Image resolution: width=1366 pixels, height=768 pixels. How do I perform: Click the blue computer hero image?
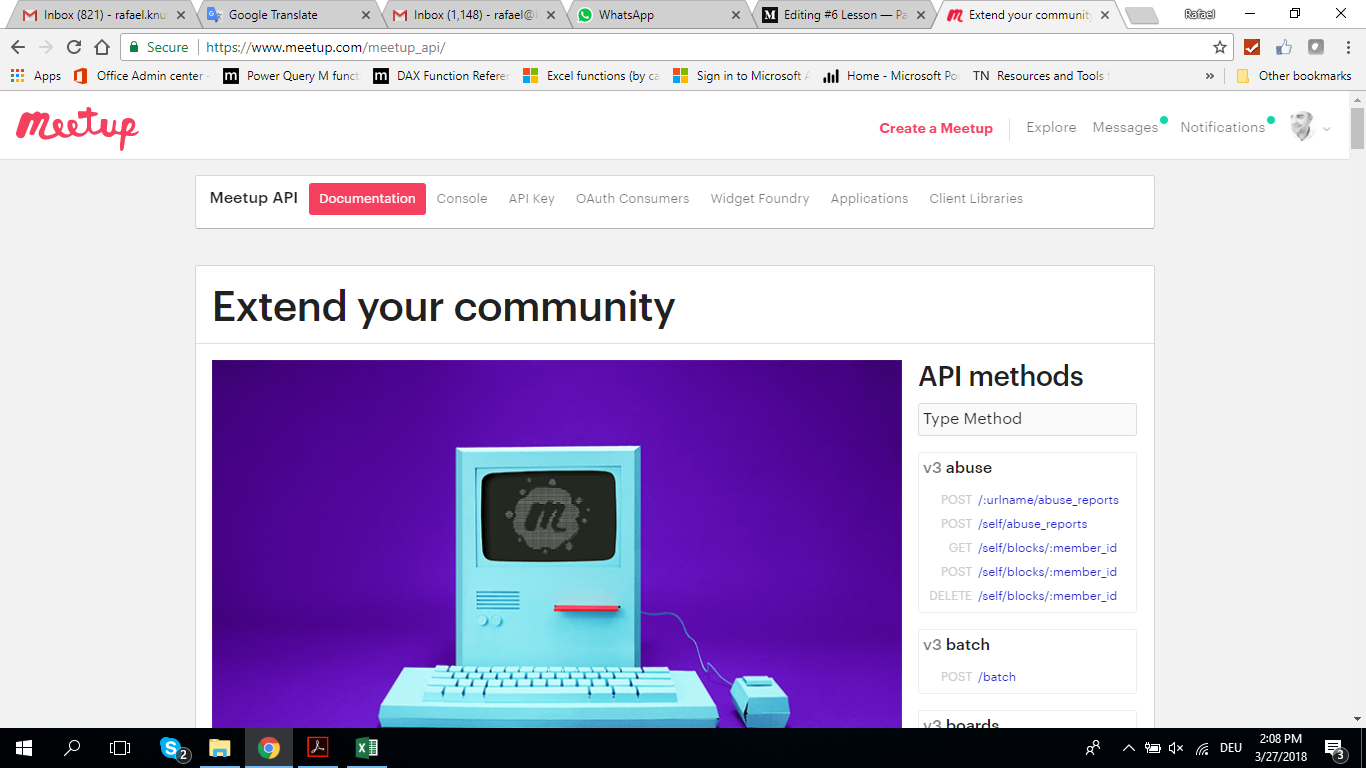click(x=557, y=544)
